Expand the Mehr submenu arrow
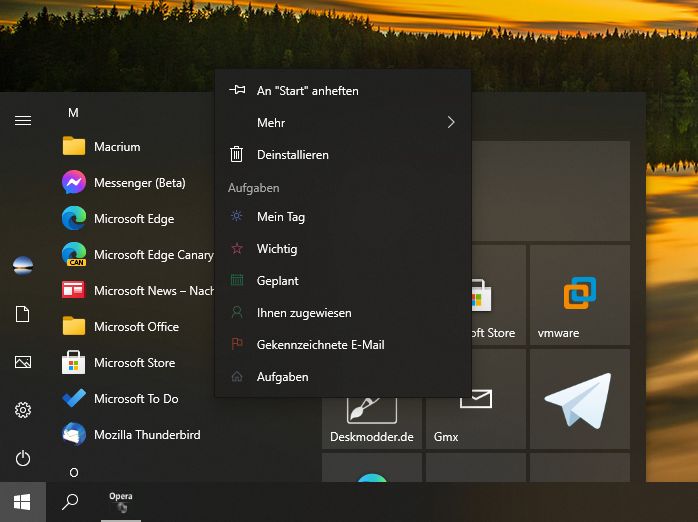The image size is (698, 522). 451,122
